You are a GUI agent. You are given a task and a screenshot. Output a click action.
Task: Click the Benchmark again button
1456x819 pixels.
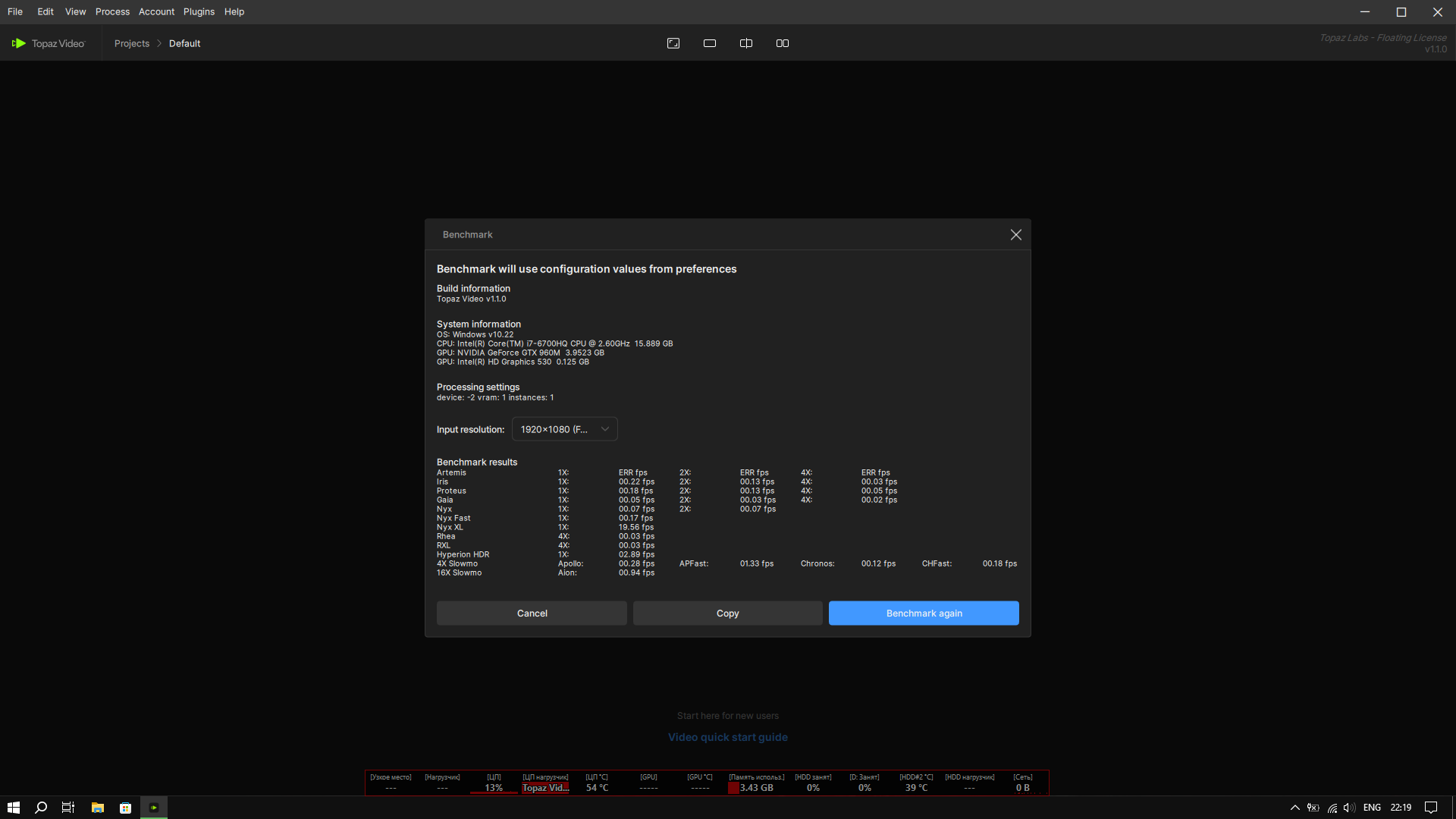click(x=924, y=613)
